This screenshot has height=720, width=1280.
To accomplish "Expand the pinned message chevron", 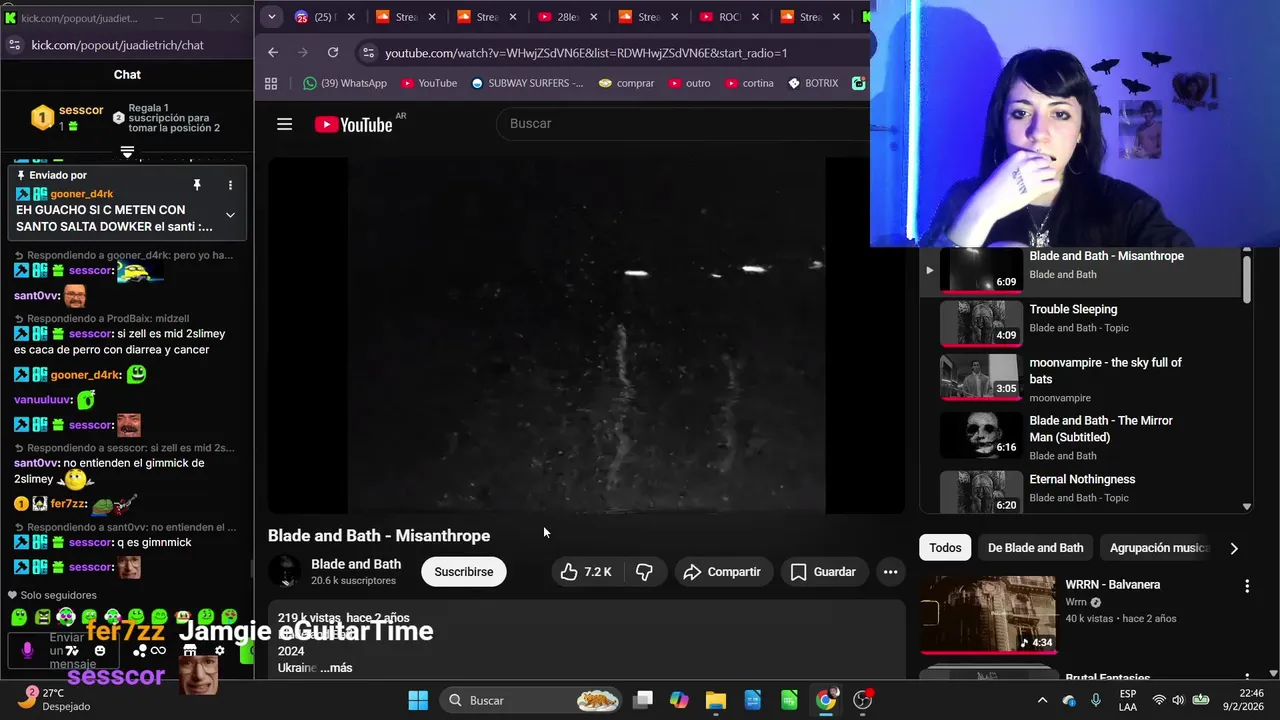I will point(230,215).
